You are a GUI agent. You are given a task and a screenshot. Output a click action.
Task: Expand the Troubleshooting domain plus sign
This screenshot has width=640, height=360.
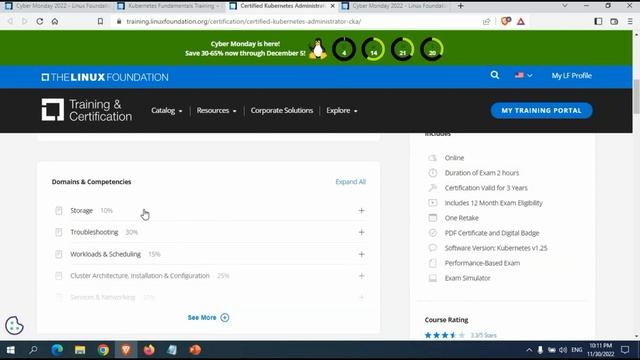[361, 232]
